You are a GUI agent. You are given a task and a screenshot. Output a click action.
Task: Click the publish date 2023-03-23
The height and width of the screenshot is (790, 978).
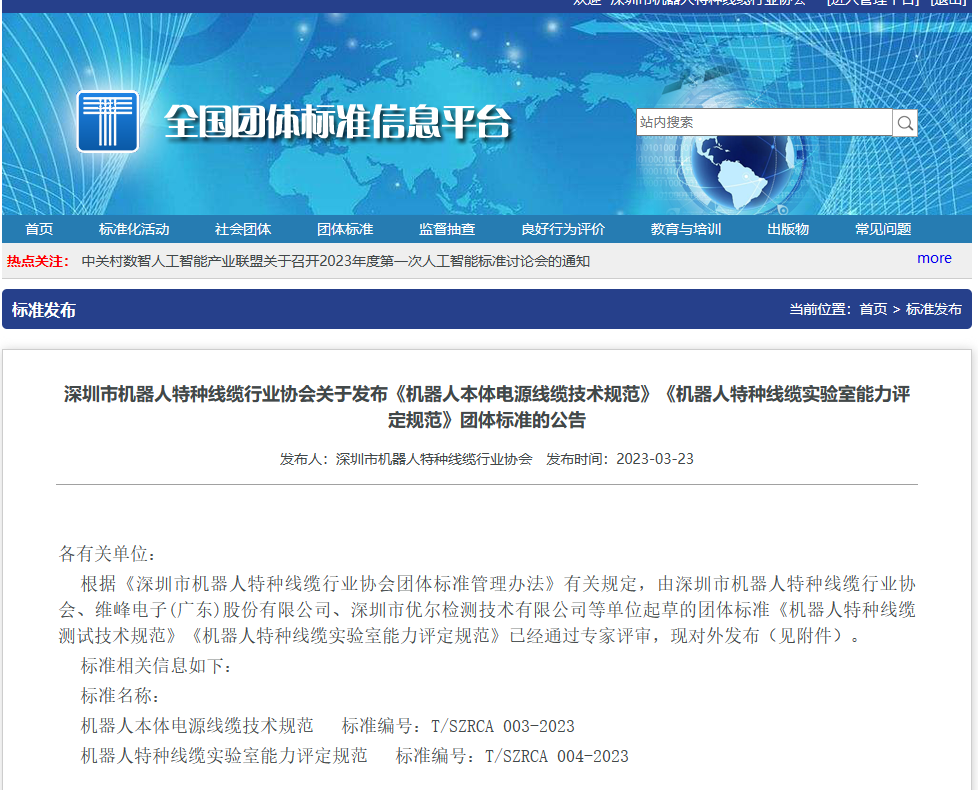pyautogui.click(x=655, y=460)
